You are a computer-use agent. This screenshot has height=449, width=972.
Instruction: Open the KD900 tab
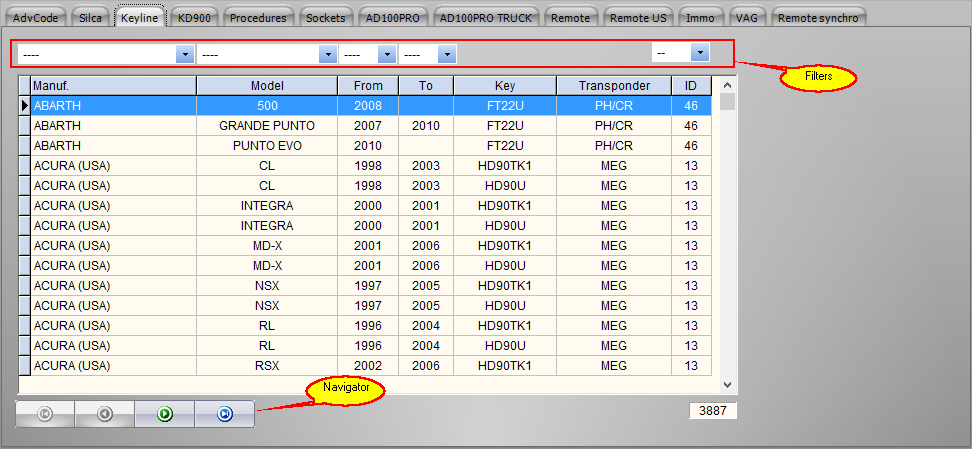(x=194, y=17)
